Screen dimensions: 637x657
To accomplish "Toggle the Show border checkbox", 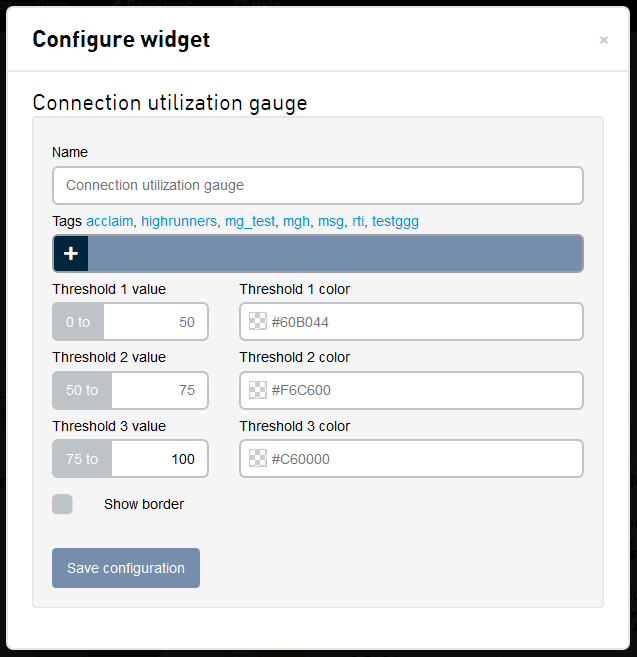I will coord(63,504).
